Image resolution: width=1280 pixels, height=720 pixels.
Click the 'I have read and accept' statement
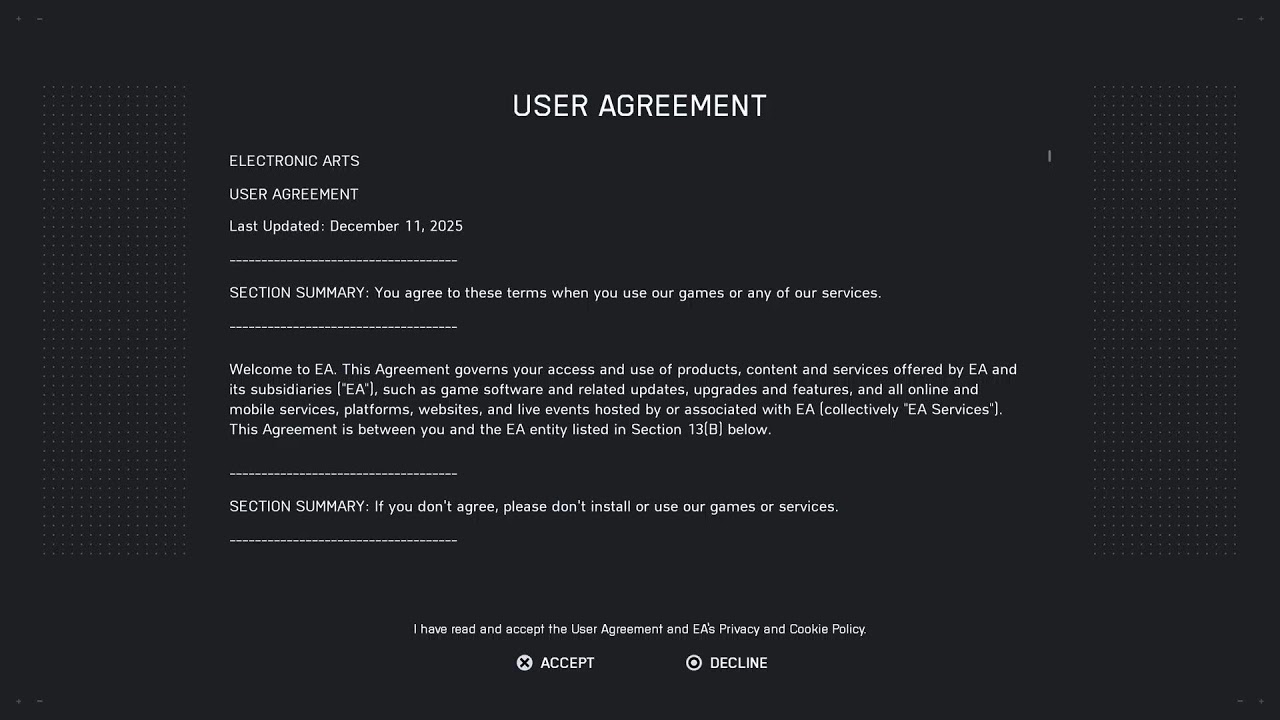click(640, 629)
